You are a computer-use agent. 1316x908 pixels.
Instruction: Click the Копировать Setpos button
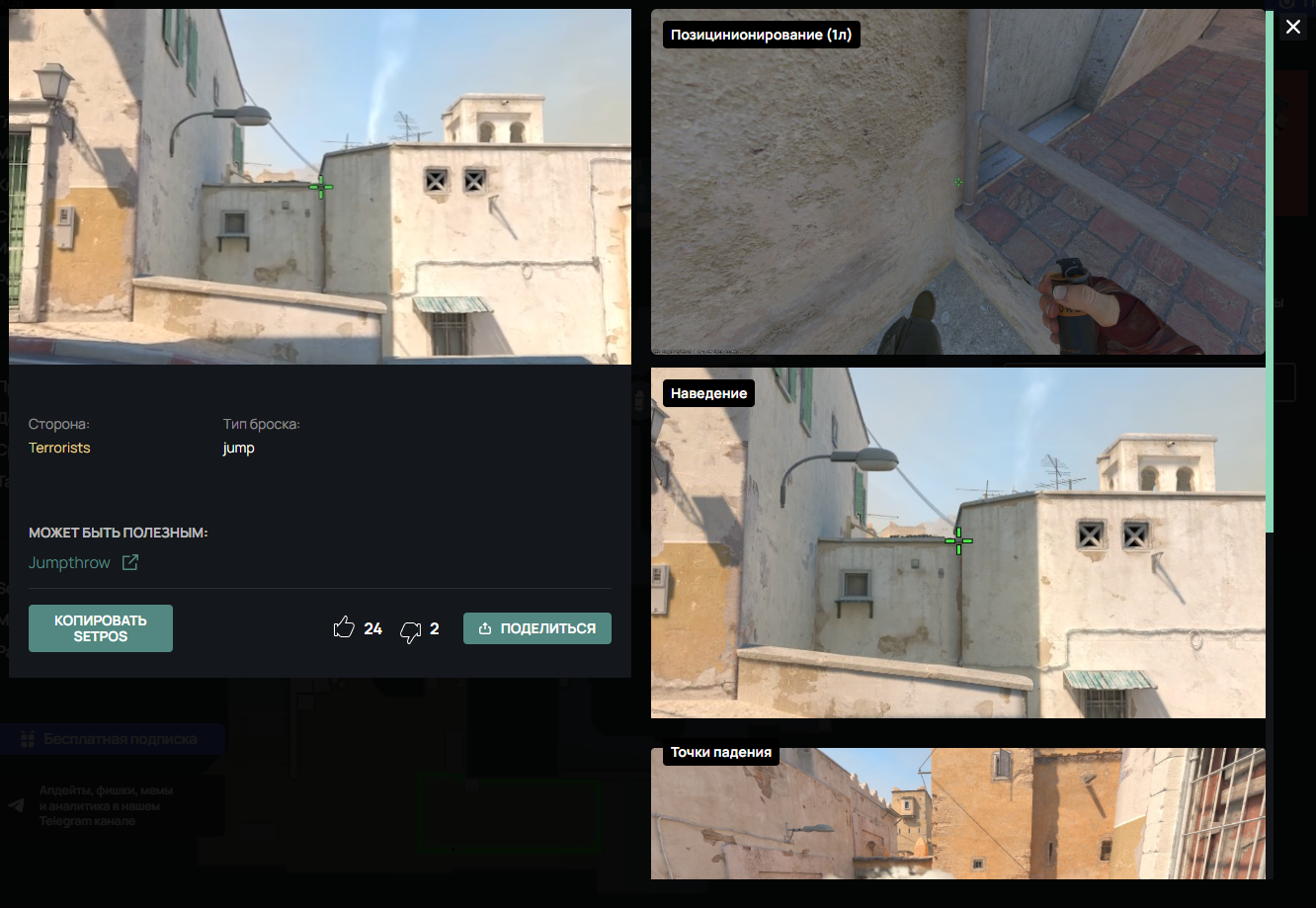(101, 628)
